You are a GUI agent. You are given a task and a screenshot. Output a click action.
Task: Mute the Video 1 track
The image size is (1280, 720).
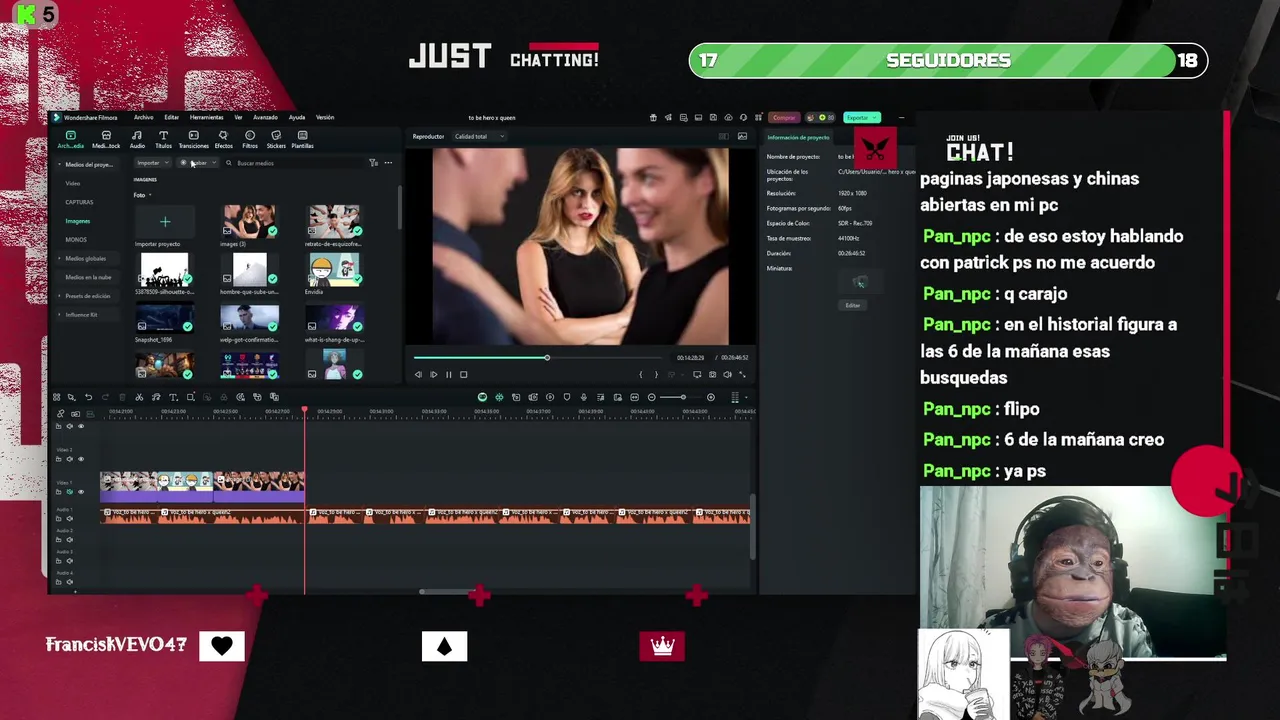[69, 492]
